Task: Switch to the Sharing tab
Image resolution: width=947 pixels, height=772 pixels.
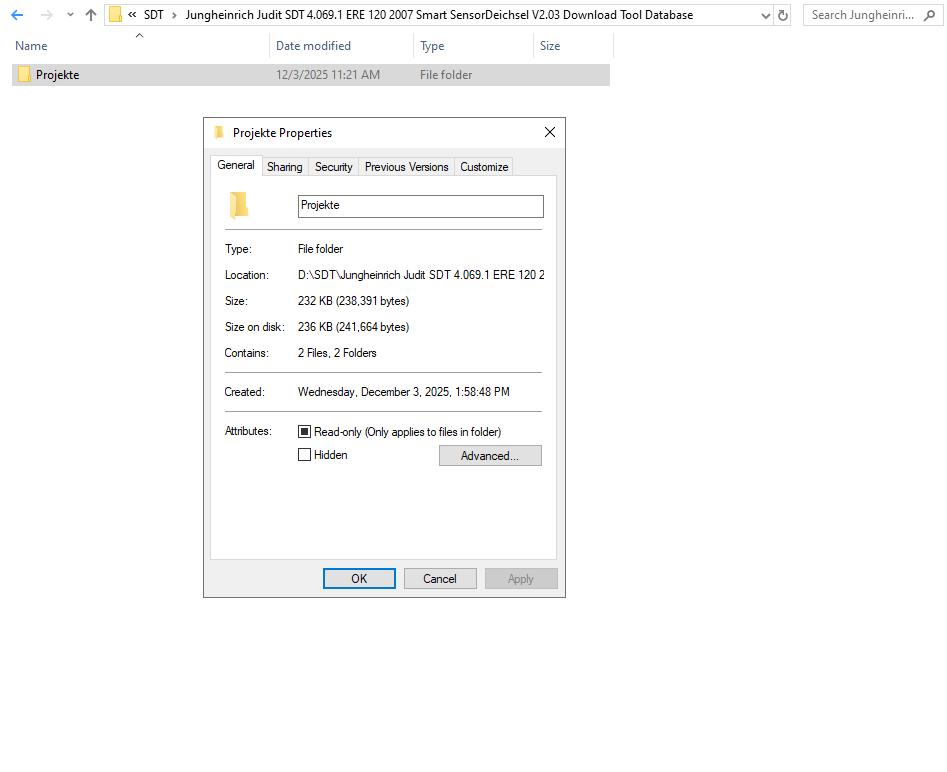Action: point(284,167)
